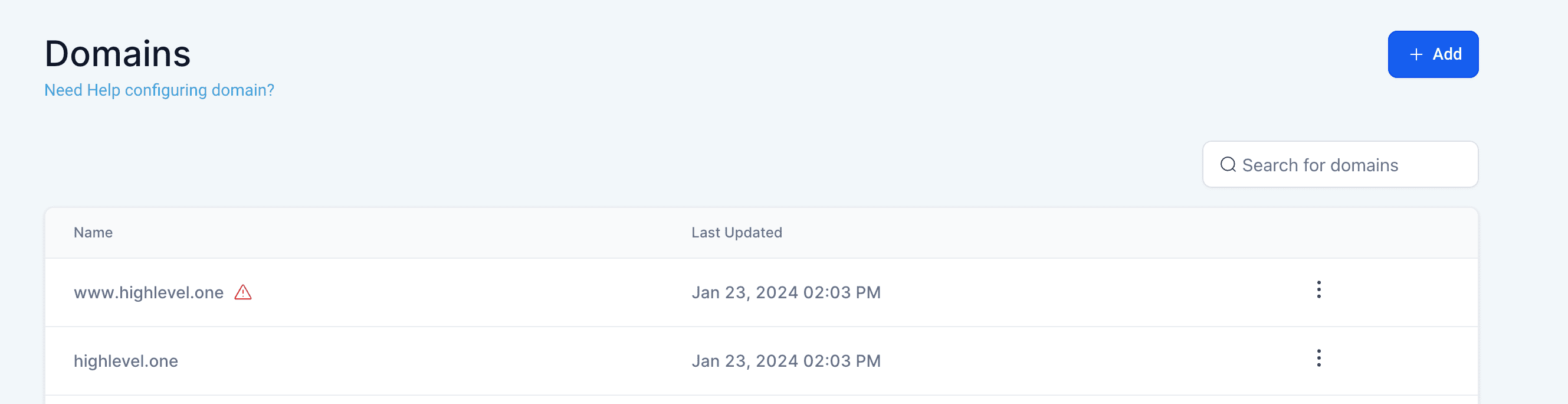The image size is (1568, 404).
Task: Click the blue Add button
Action: click(x=1433, y=54)
